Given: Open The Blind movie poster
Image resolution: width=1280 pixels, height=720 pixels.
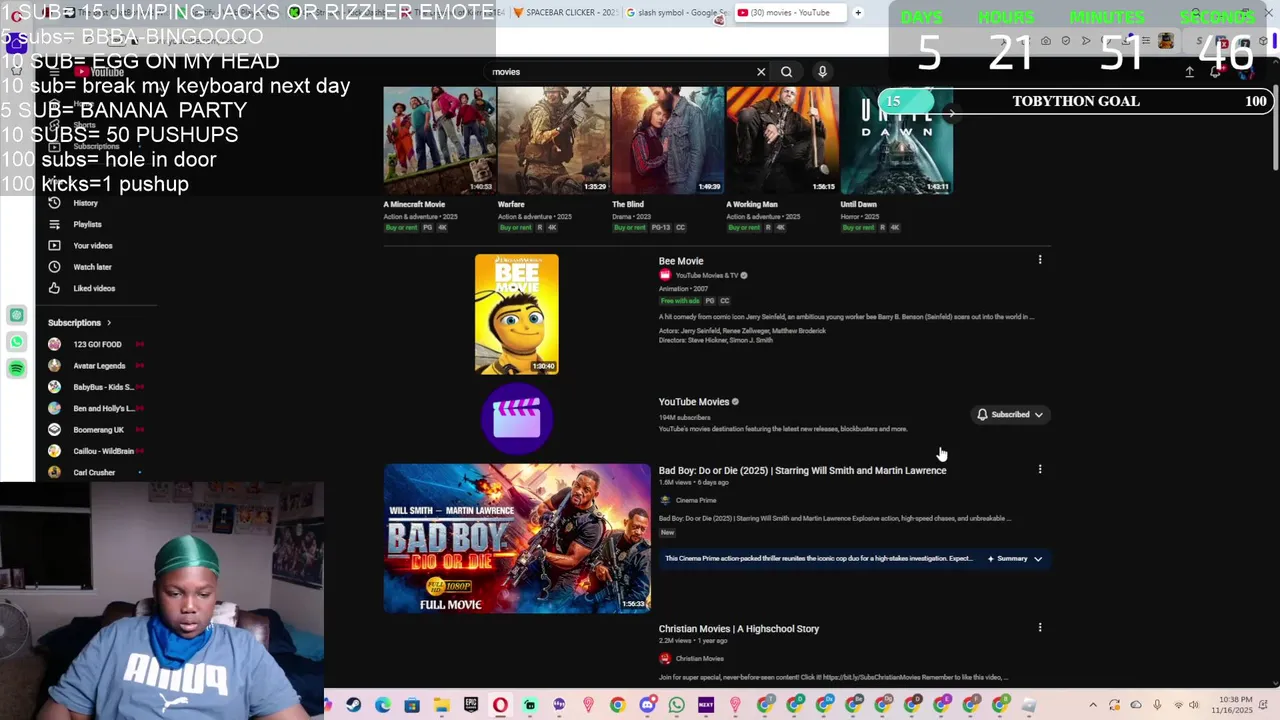Looking at the screenshot, I should (x=668, y=140).
